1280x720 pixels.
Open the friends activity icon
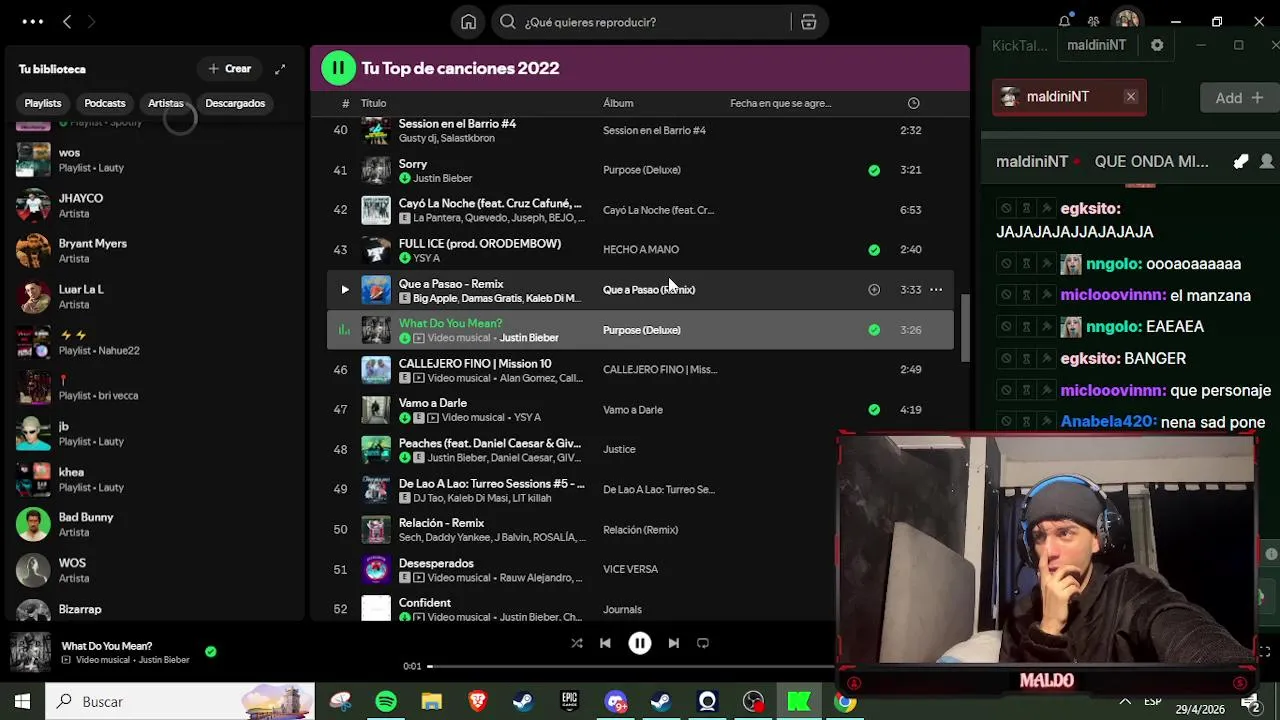(x=1094, y=21)
